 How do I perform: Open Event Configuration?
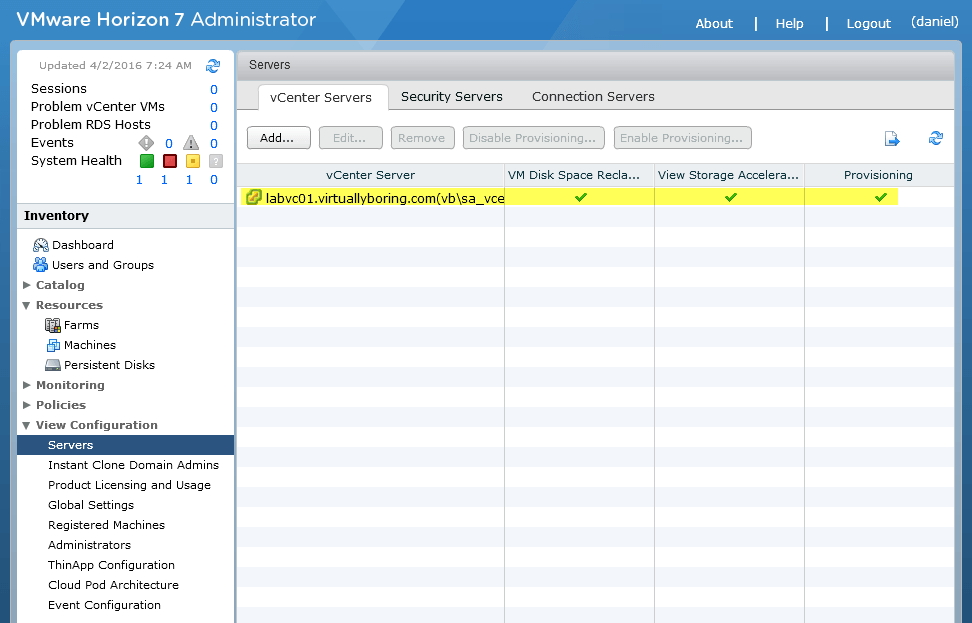[x=104, y=605]
